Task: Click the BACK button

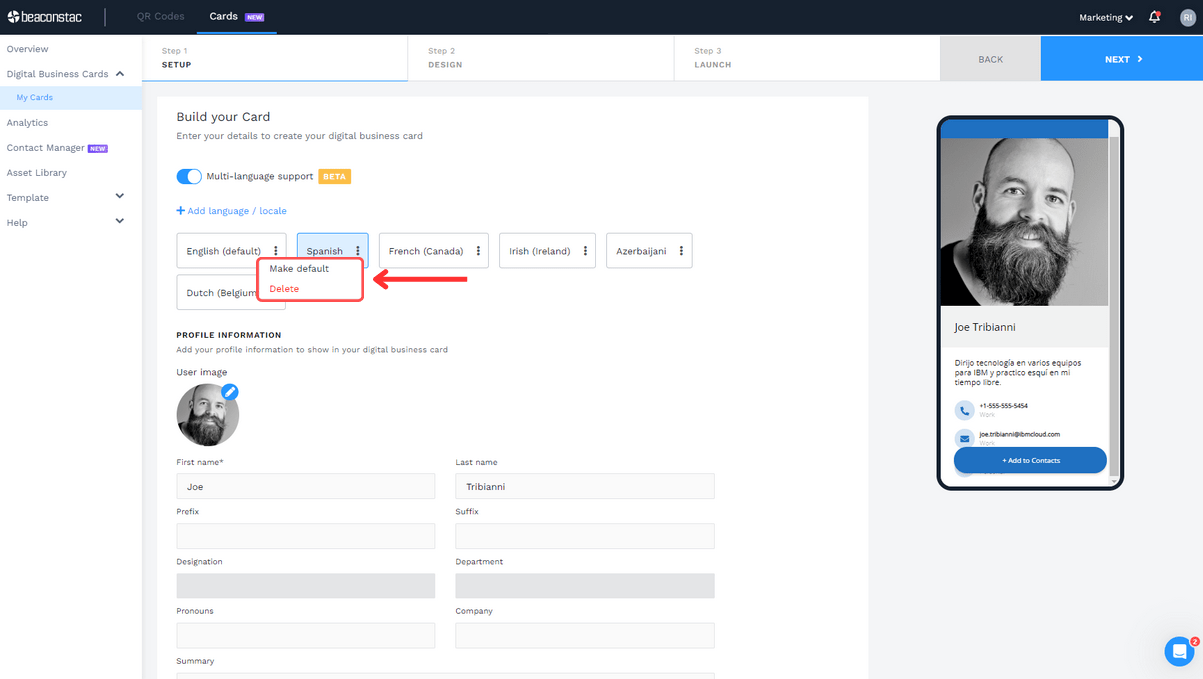Action: [x=990, y=59]
